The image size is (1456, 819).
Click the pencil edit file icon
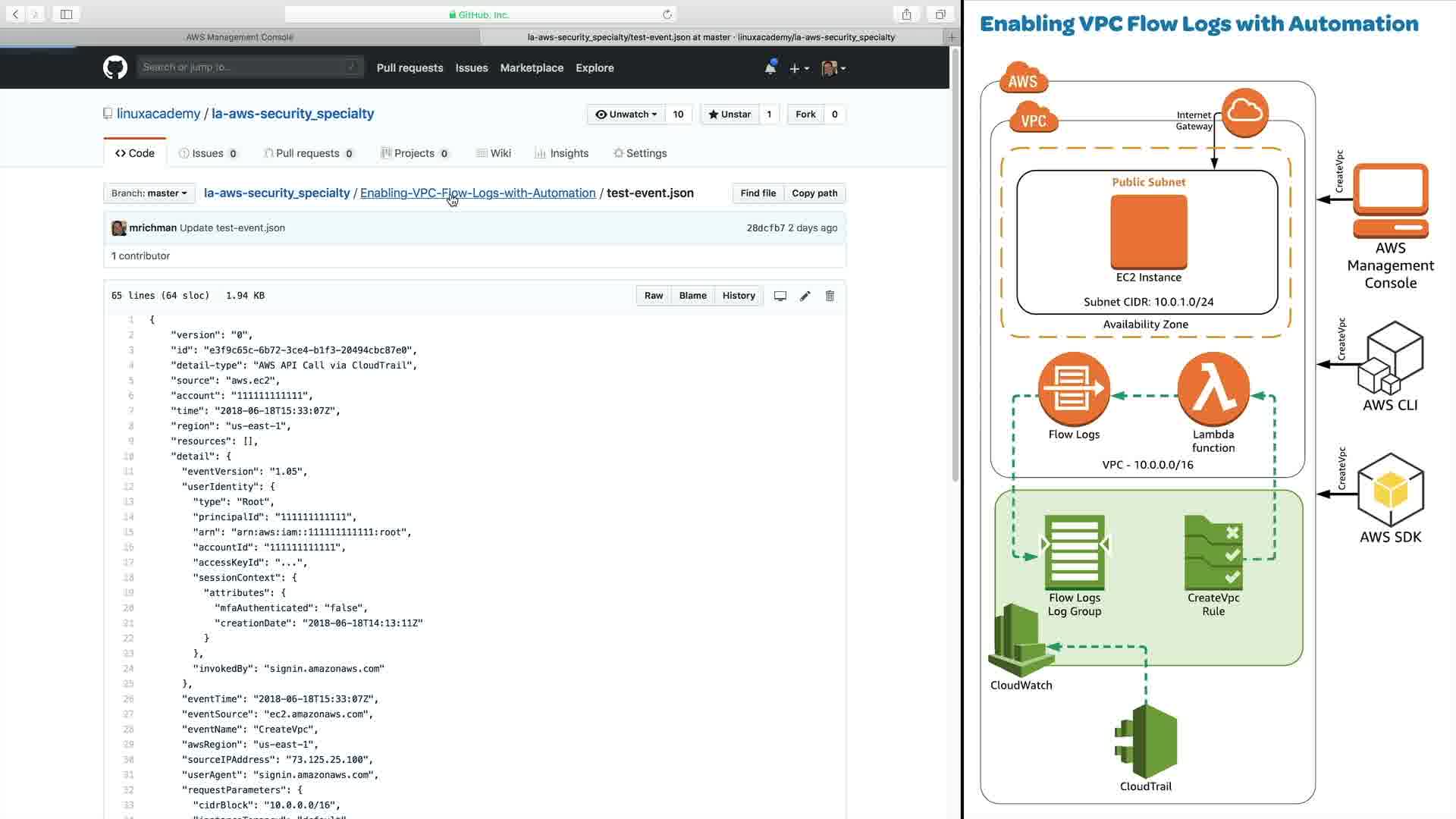(805, 296)
